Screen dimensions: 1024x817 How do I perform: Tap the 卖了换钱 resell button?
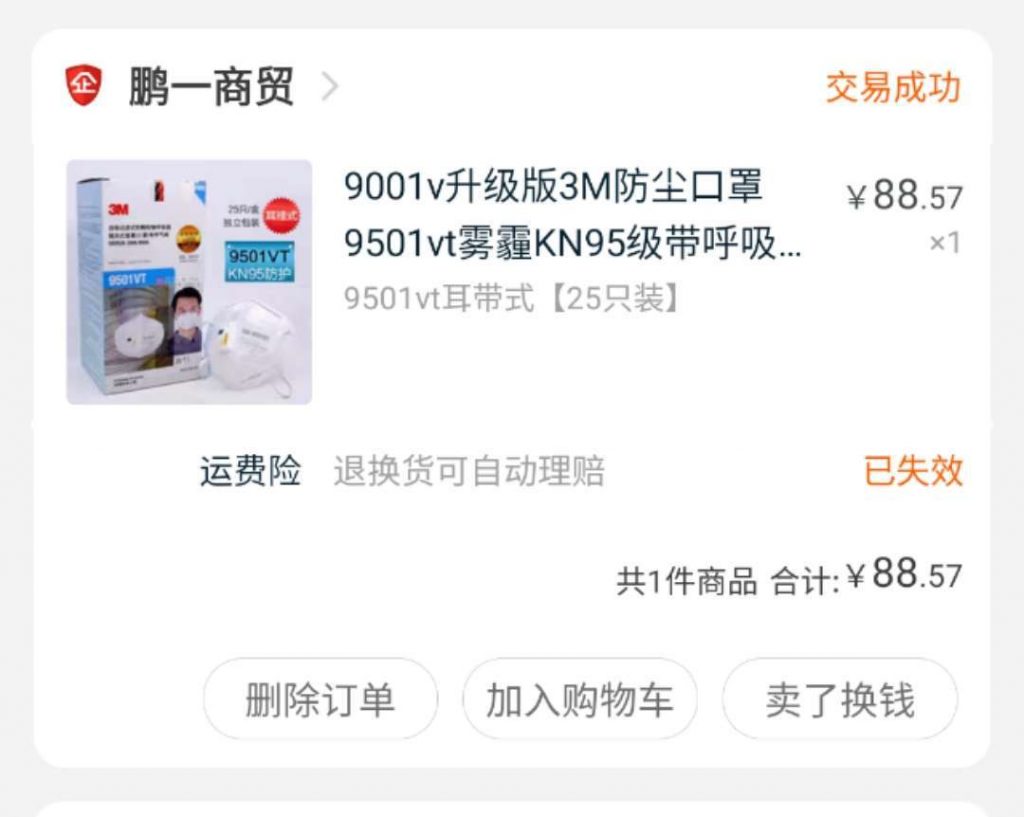(x=840, y=699)
